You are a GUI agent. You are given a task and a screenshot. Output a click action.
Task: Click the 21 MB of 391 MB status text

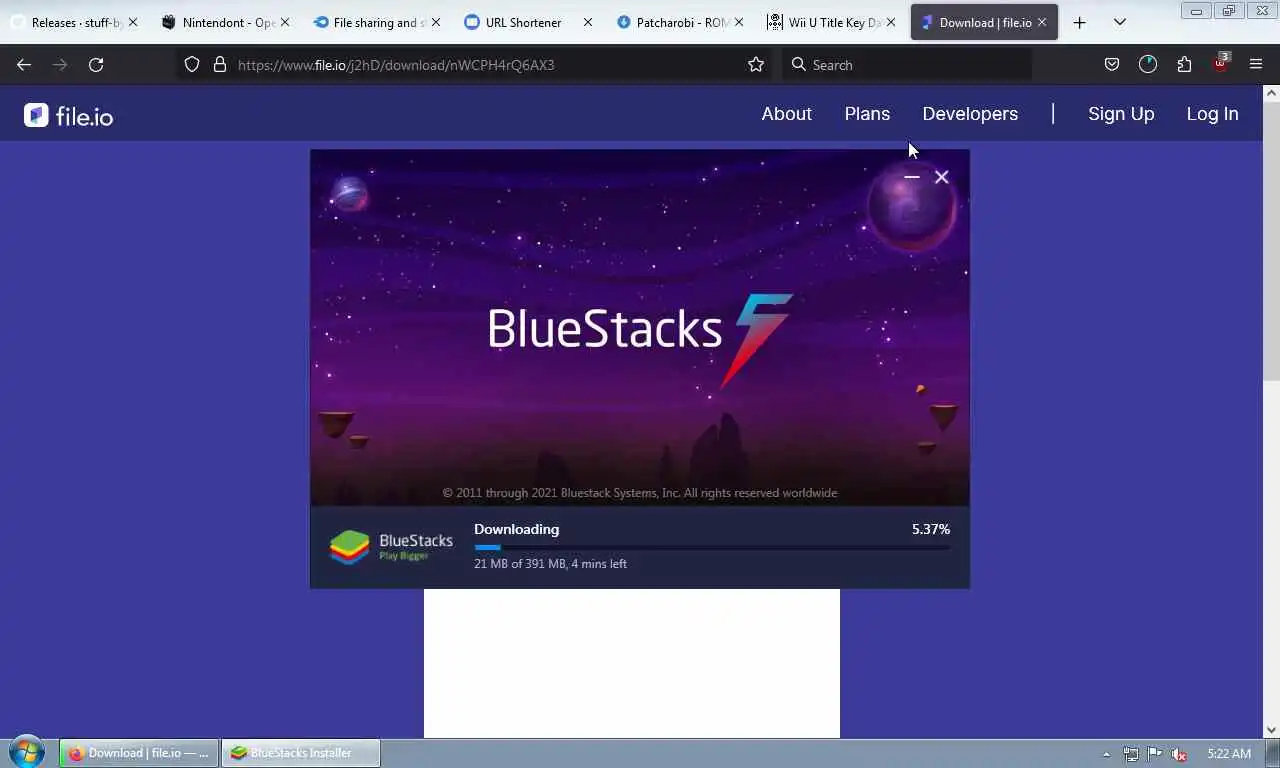click(x=550, y=564)
